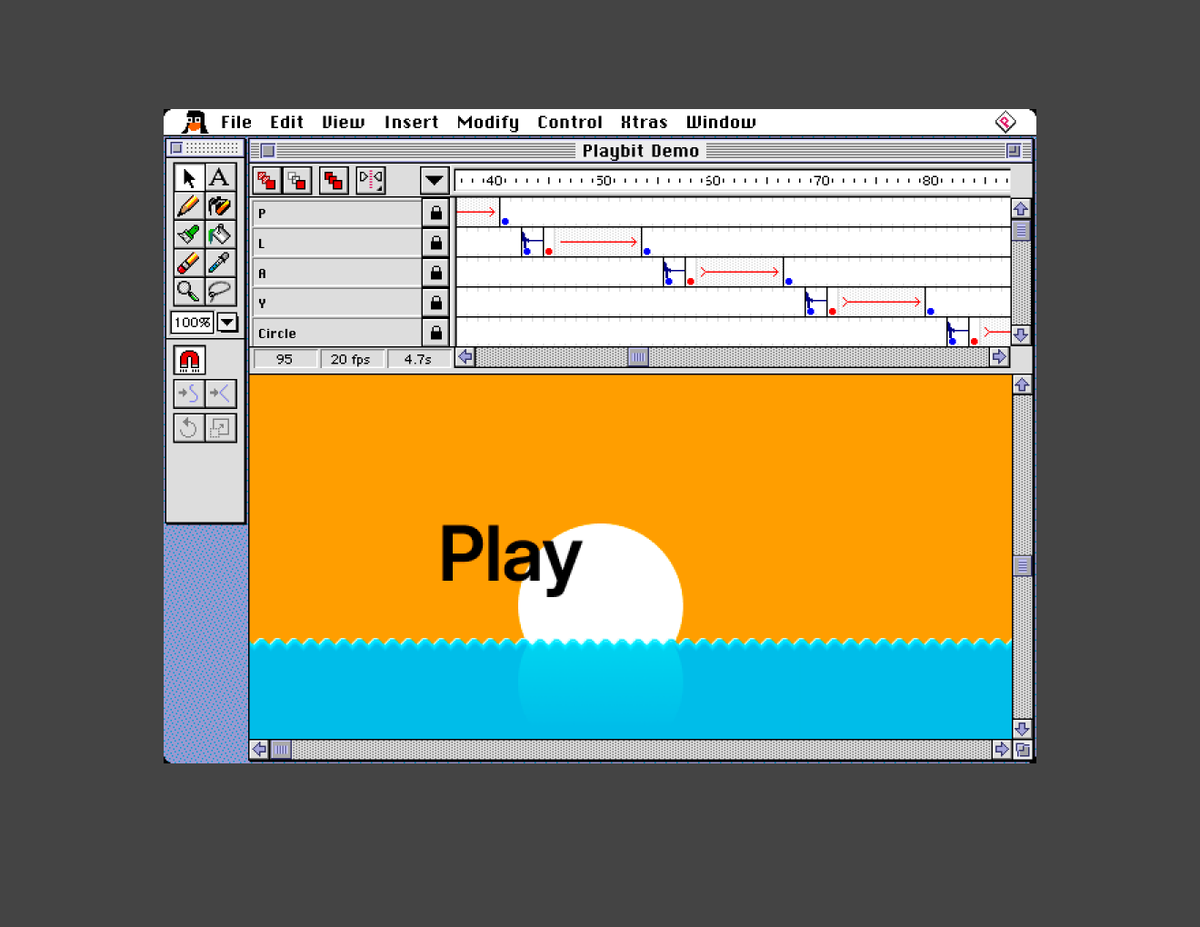Click the stage horizontal scrollbar thumb
The width and height of the screenshot is (1200, 927).
tap(281, 749)
